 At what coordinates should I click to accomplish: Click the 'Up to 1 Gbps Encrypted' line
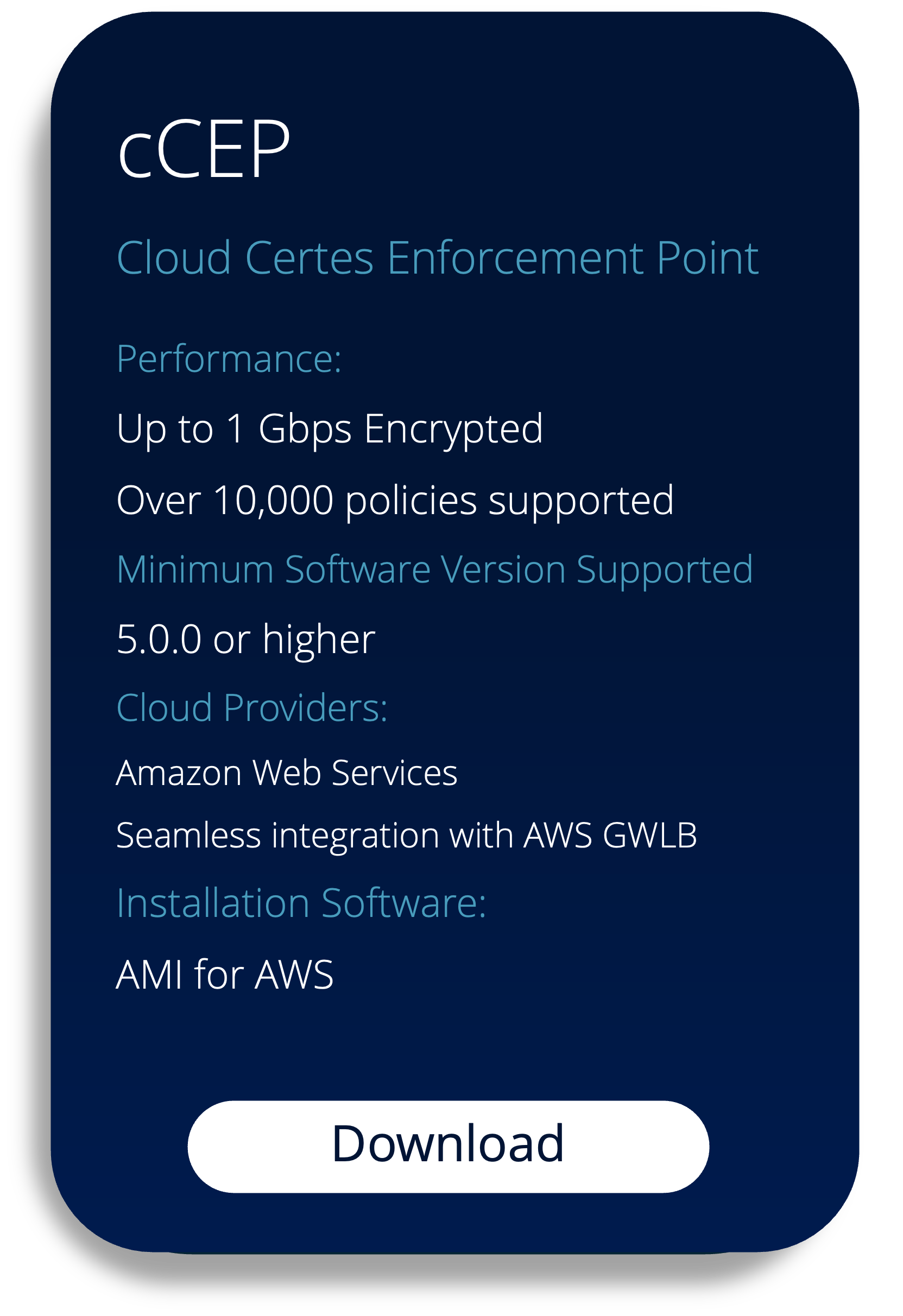[330, 430]
